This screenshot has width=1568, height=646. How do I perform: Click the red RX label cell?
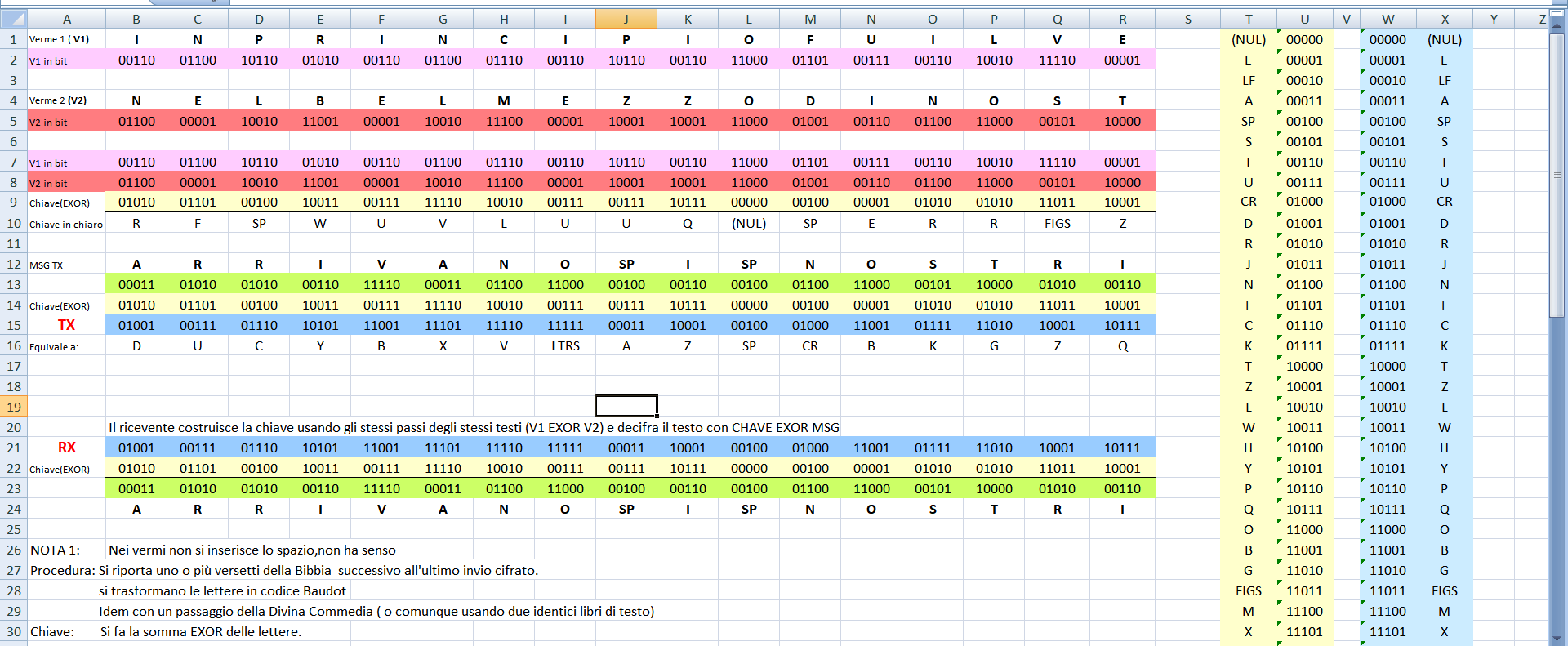[x=66, y=448]
